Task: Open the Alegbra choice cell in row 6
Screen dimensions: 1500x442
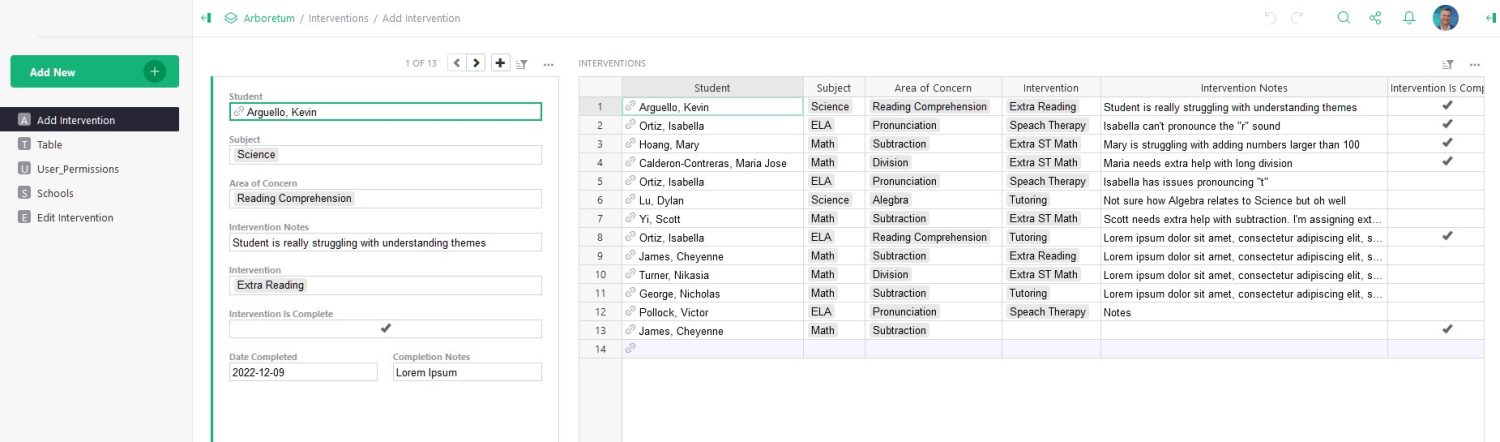Action: pos(933,200)
